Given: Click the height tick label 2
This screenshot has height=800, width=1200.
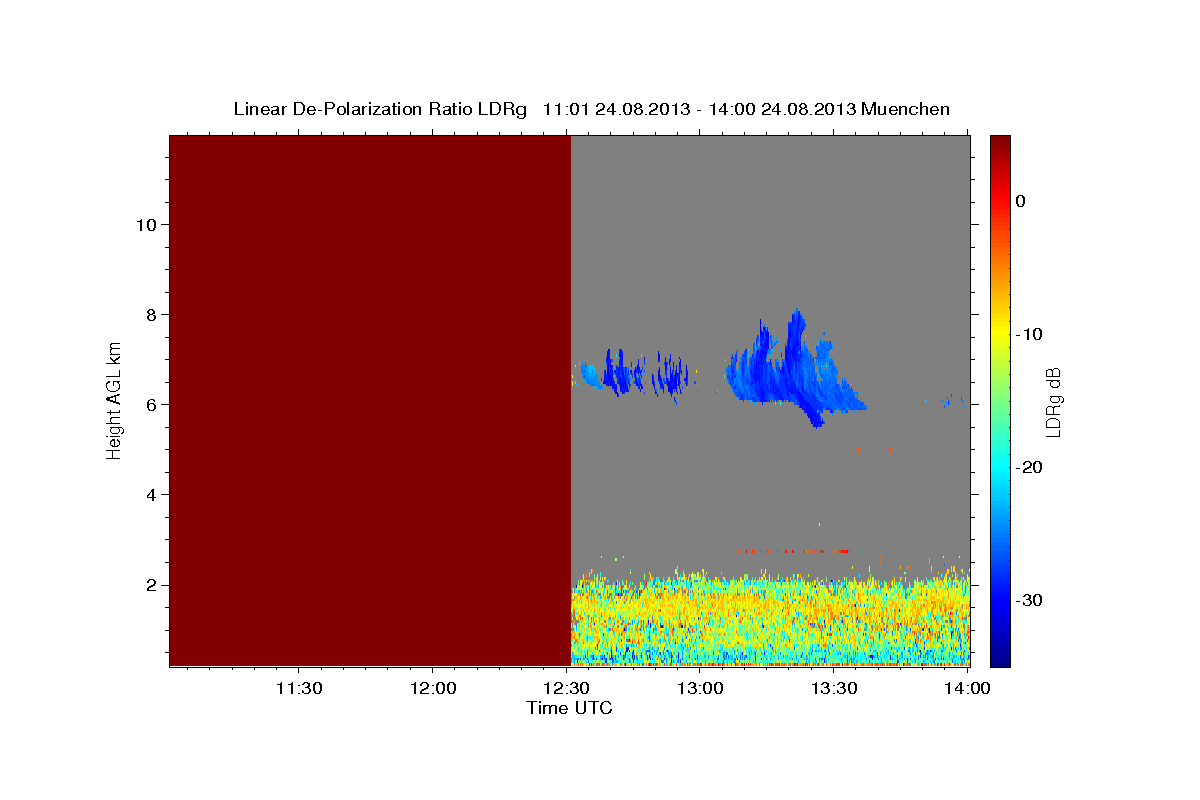Looking at the screenshot, I should [x=150, y=584].
